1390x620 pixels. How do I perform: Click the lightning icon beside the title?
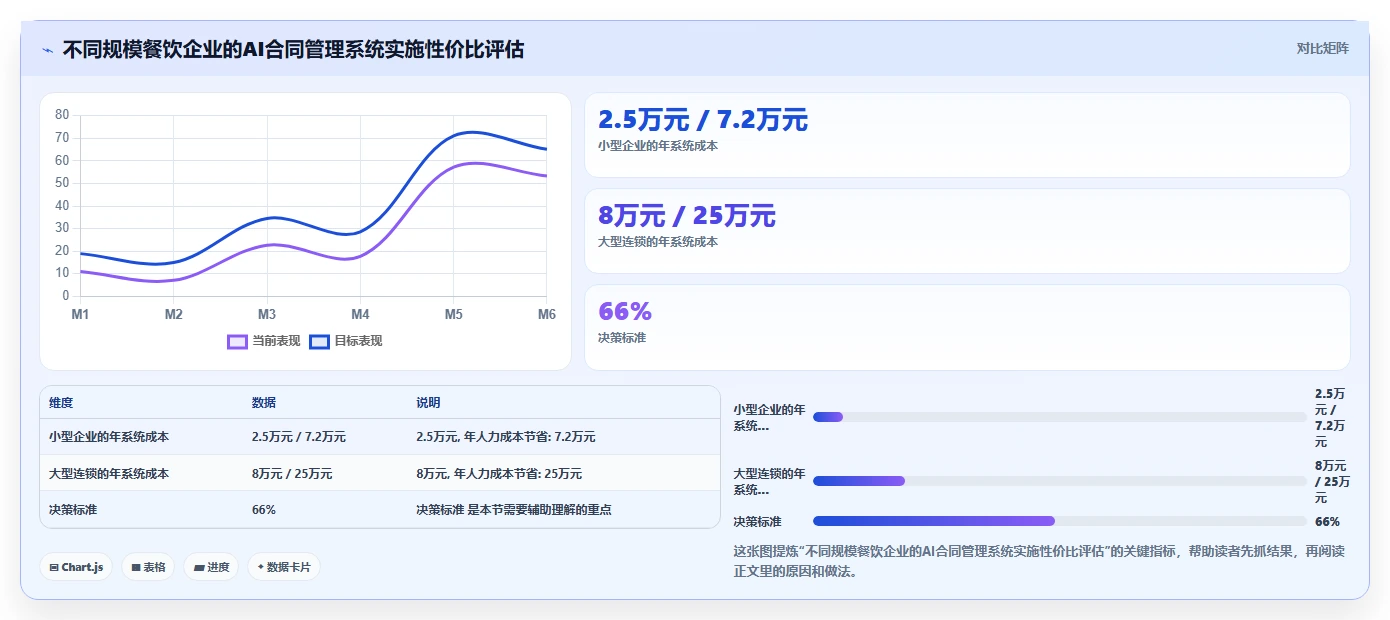point(47,50)
